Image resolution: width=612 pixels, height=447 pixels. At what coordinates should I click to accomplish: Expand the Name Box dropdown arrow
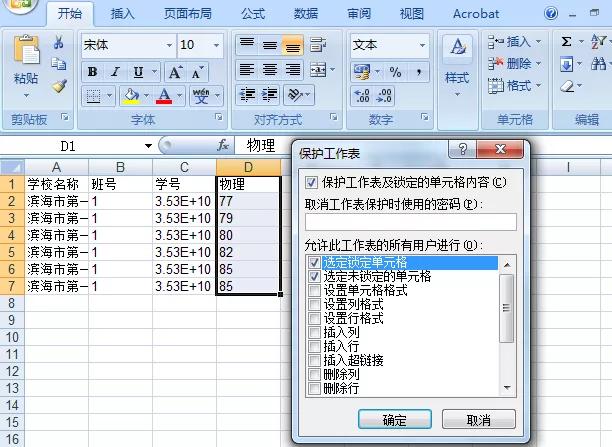pos(148,146)
